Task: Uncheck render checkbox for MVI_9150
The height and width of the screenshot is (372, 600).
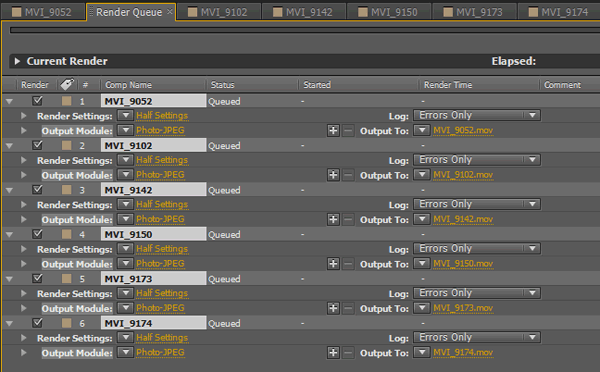Action: pos(37,234)
